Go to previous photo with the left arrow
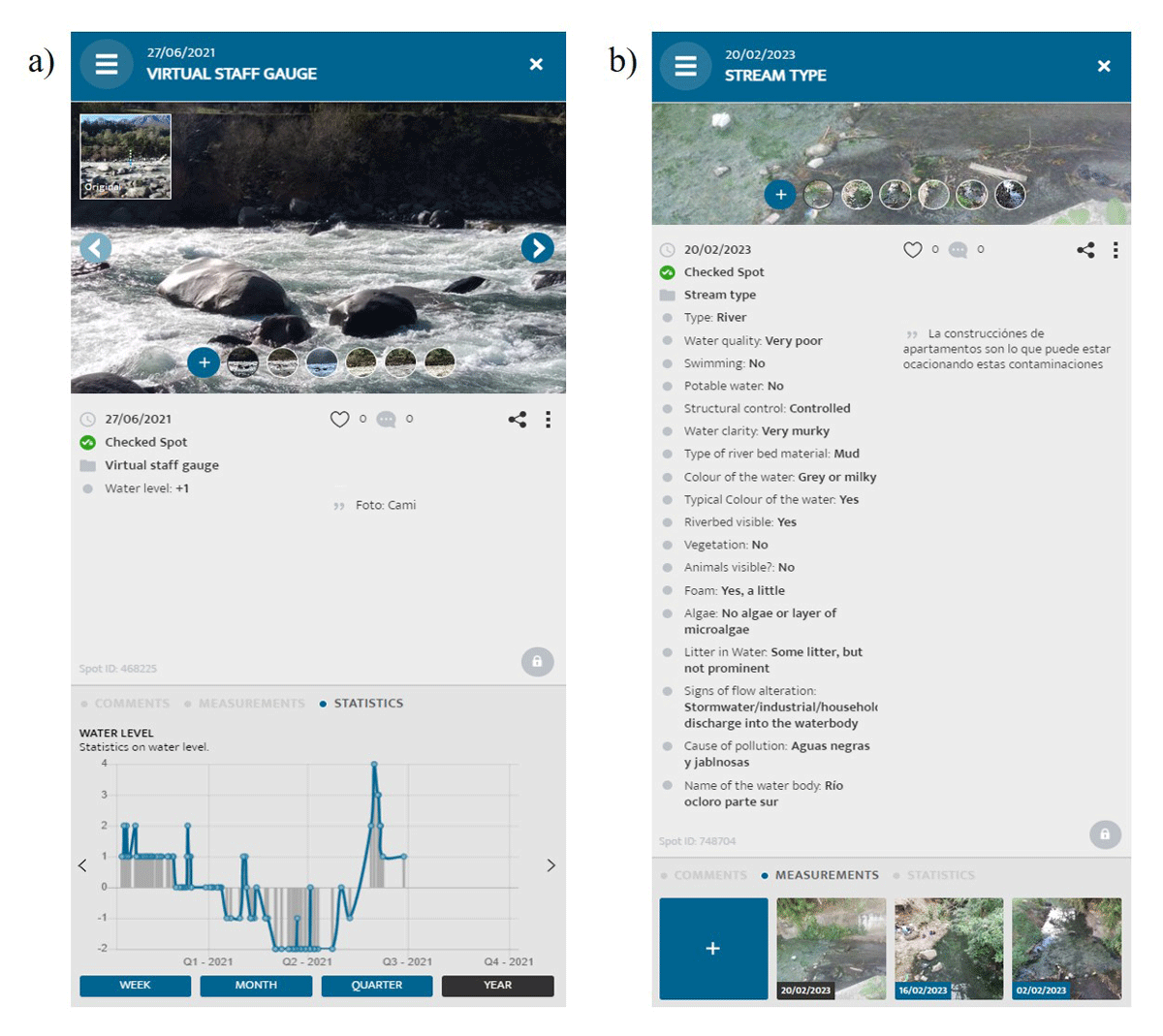1163x1036 pixels. [96, 248]
